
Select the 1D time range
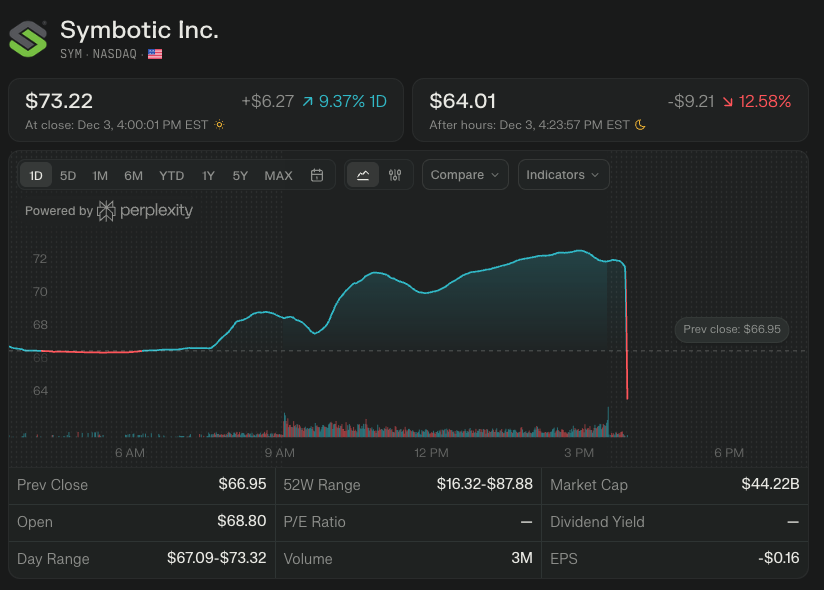coord(36,175)
